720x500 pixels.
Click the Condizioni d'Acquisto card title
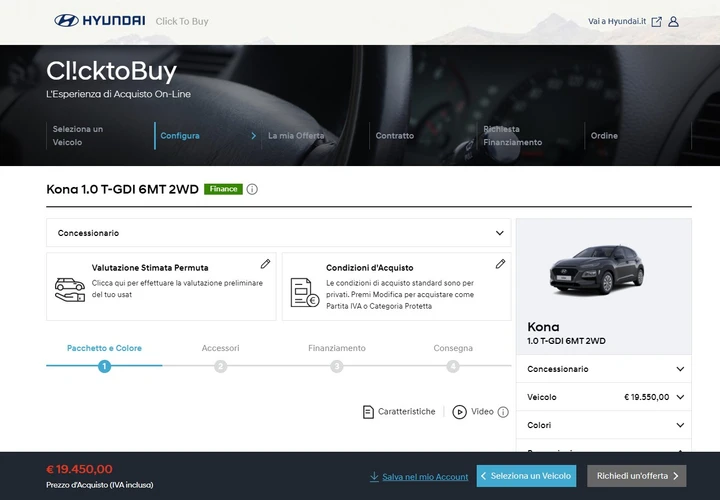tap(370, 268)
